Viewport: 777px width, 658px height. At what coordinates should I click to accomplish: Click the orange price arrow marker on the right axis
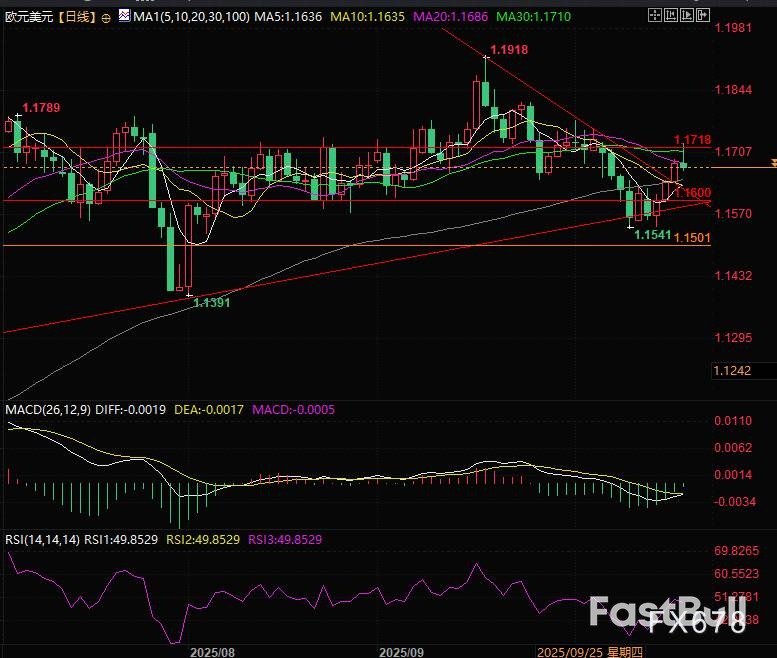772,162
